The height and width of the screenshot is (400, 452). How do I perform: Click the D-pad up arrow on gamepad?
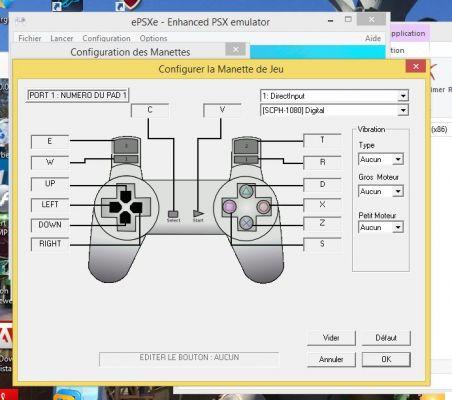(x=126, y=196)
